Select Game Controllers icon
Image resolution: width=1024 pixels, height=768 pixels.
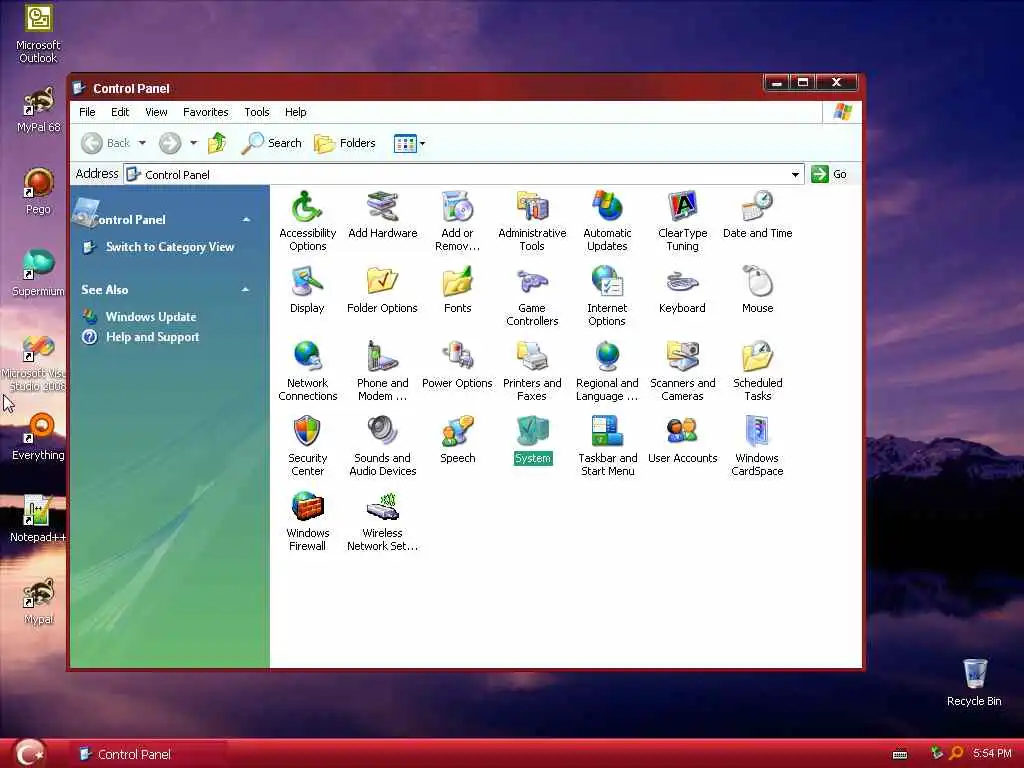(532, 296)
